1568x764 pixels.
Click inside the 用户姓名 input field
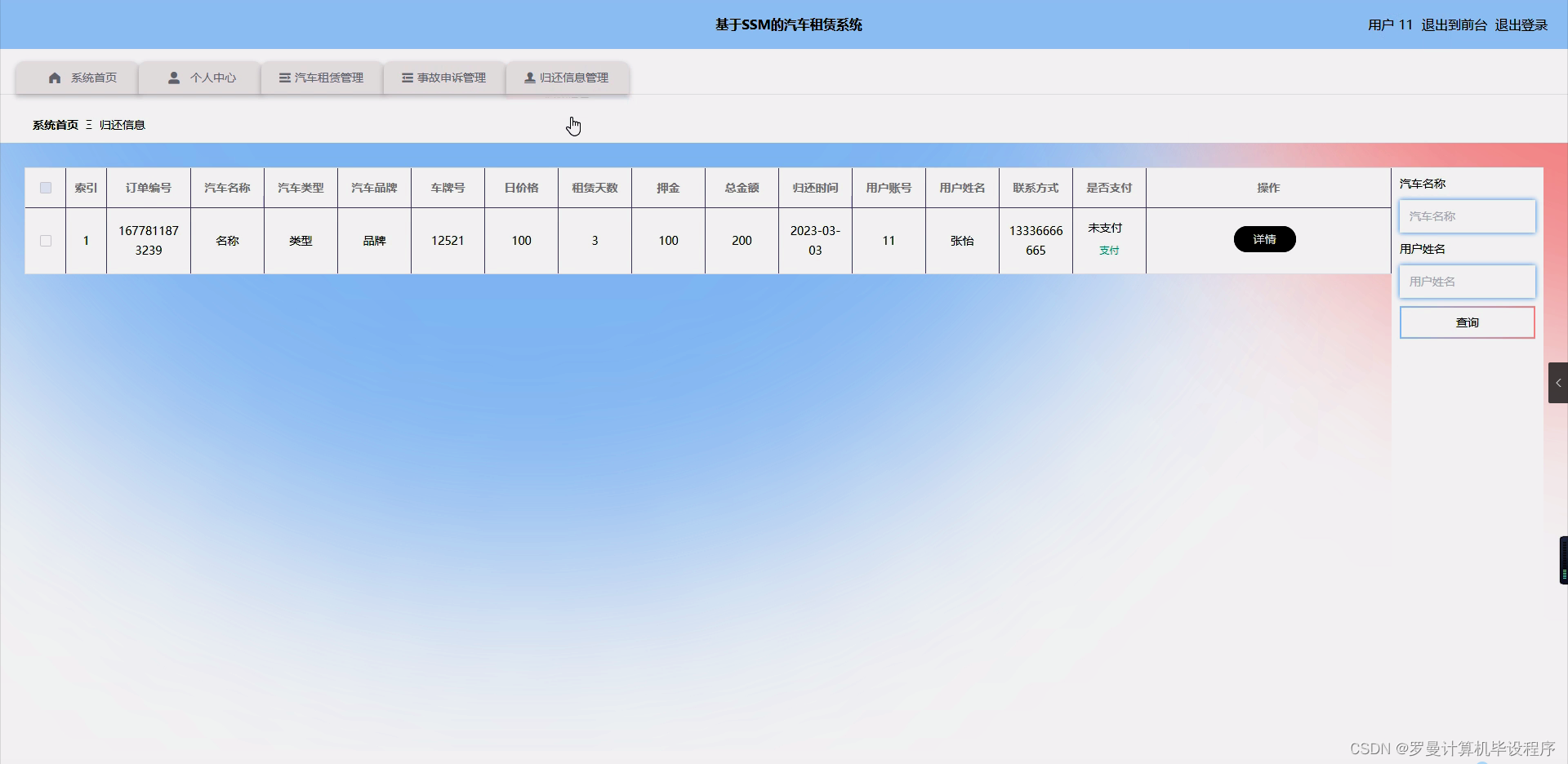pos(1466,281)
